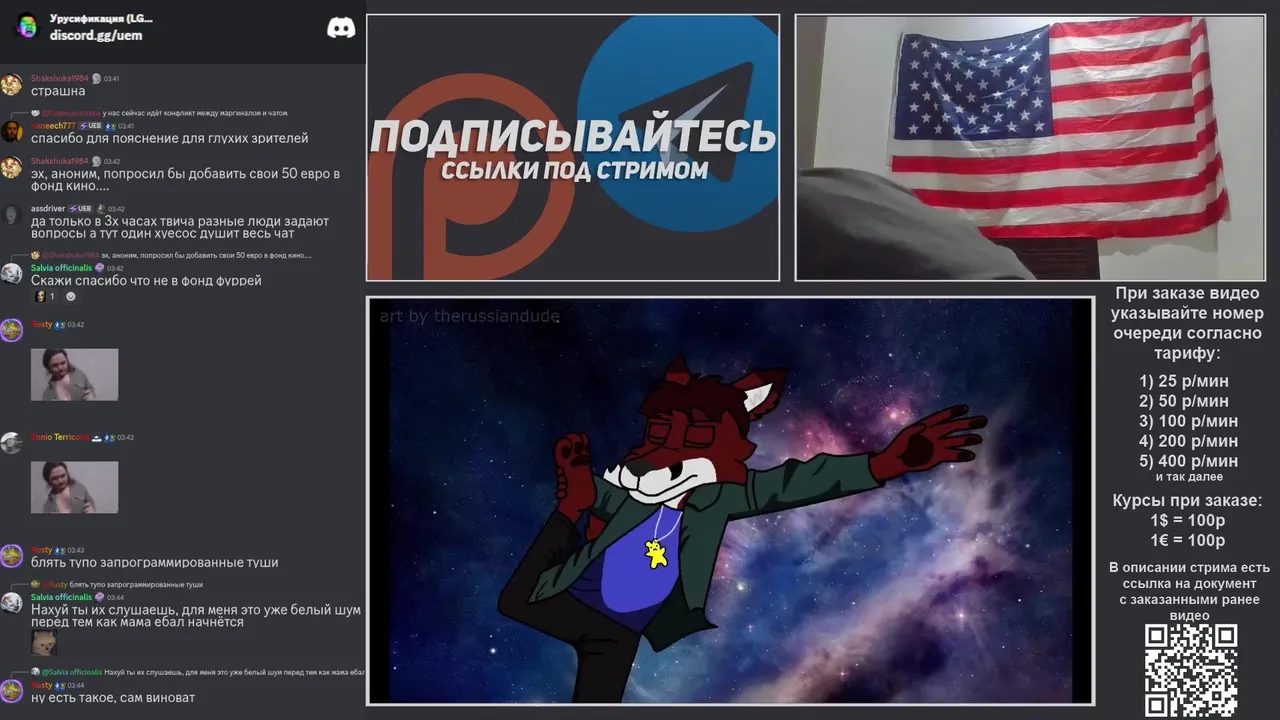Jump to the reply preview quoting @Salvia officinalis
The width and height of the screenshot is (1280, 720).
click(197, 672)
